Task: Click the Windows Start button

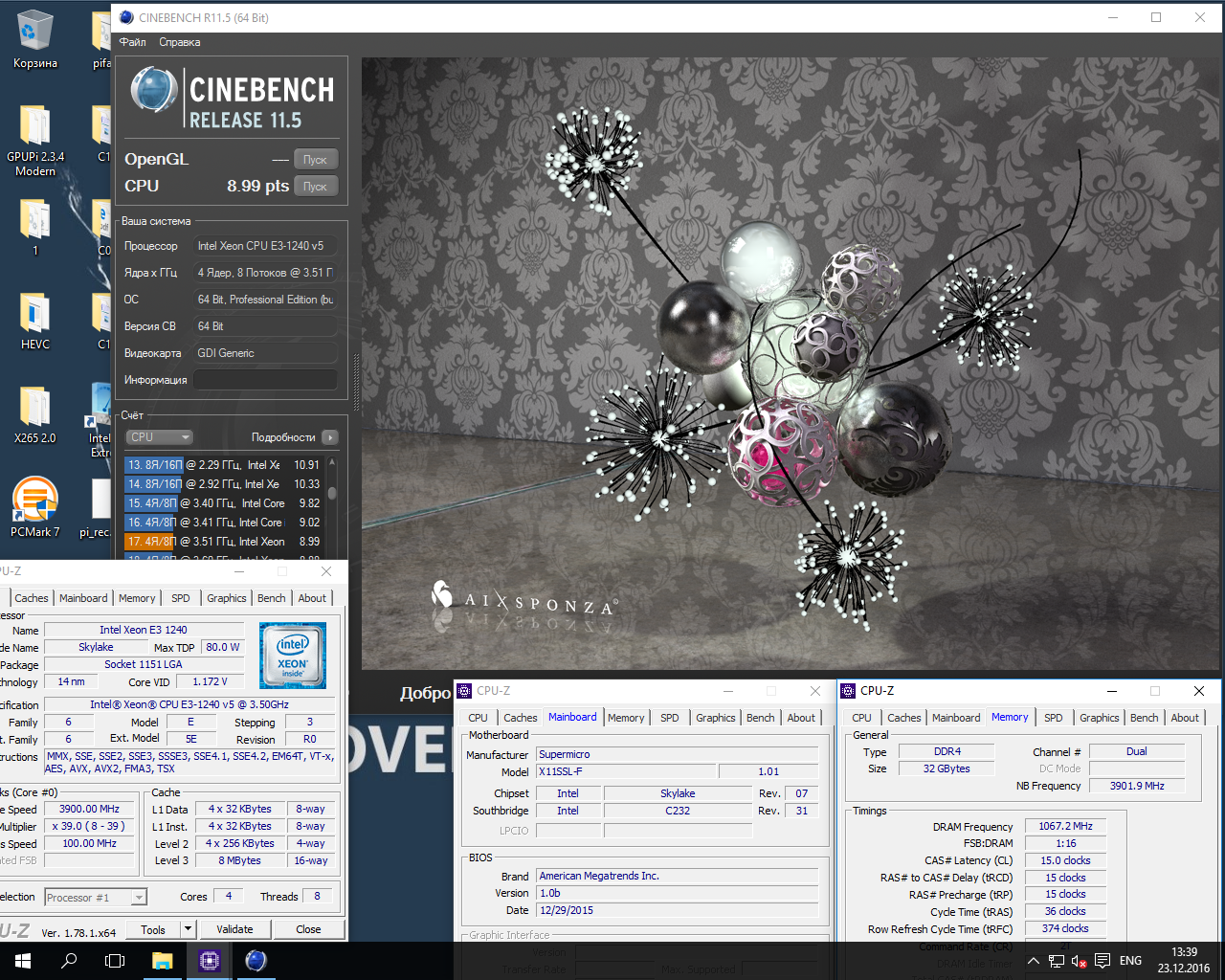Action: [x=23, y=961]
